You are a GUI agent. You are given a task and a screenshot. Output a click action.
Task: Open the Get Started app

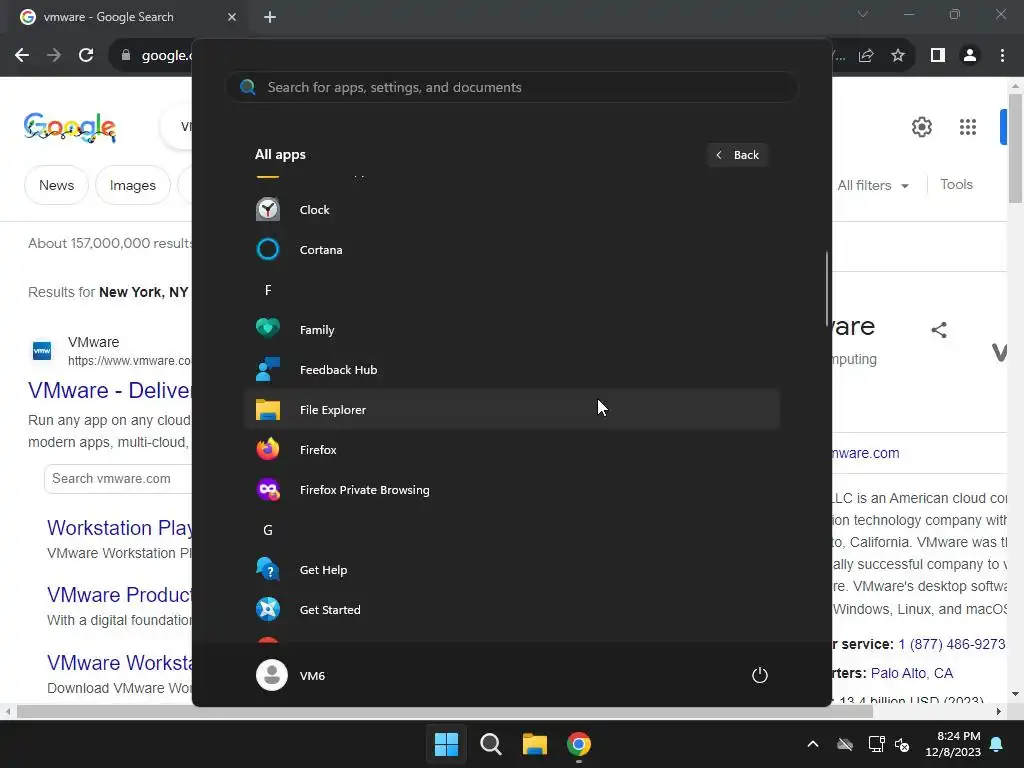[511, 609]
